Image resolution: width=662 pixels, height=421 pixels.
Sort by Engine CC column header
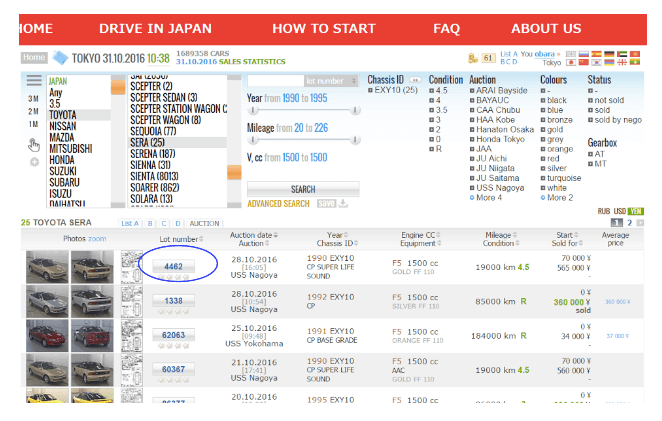(x=421, y=235)
